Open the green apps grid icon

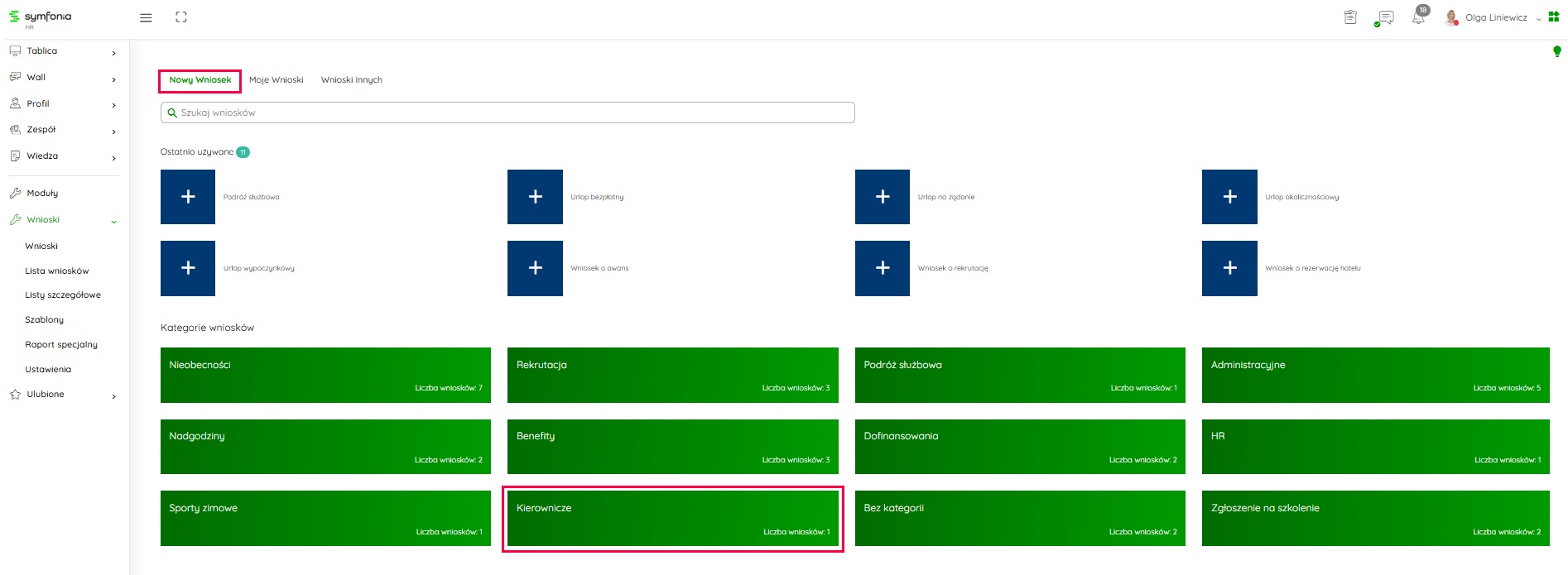coord(1554,17)
